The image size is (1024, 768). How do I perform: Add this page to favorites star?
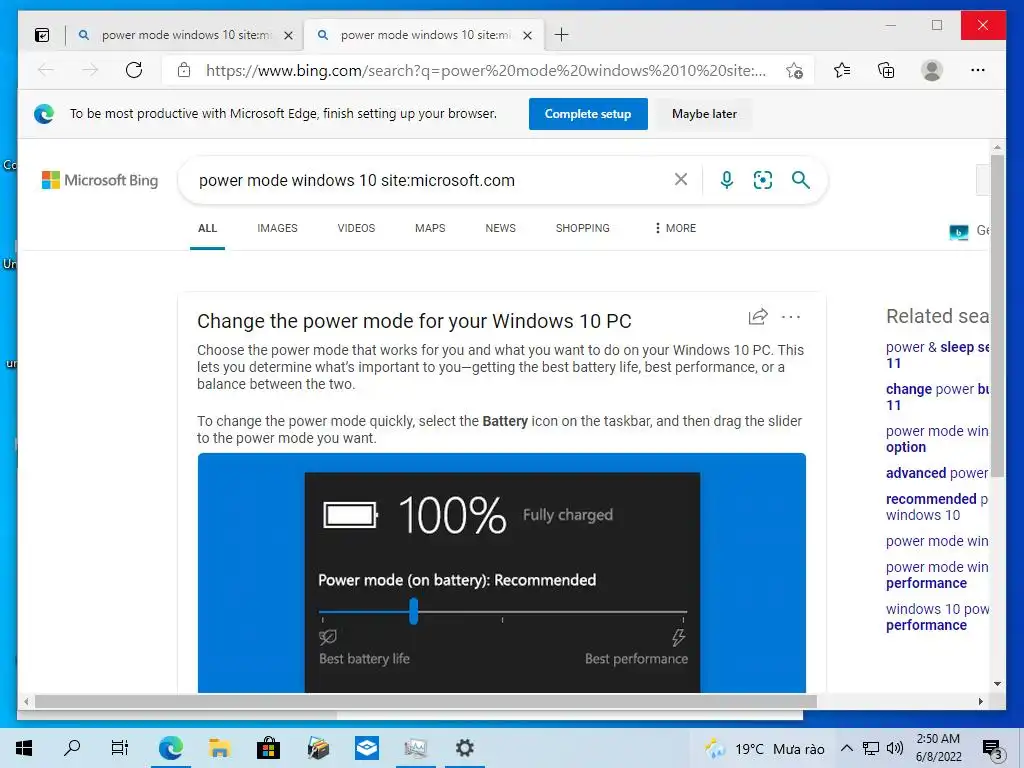coord(794,71)
